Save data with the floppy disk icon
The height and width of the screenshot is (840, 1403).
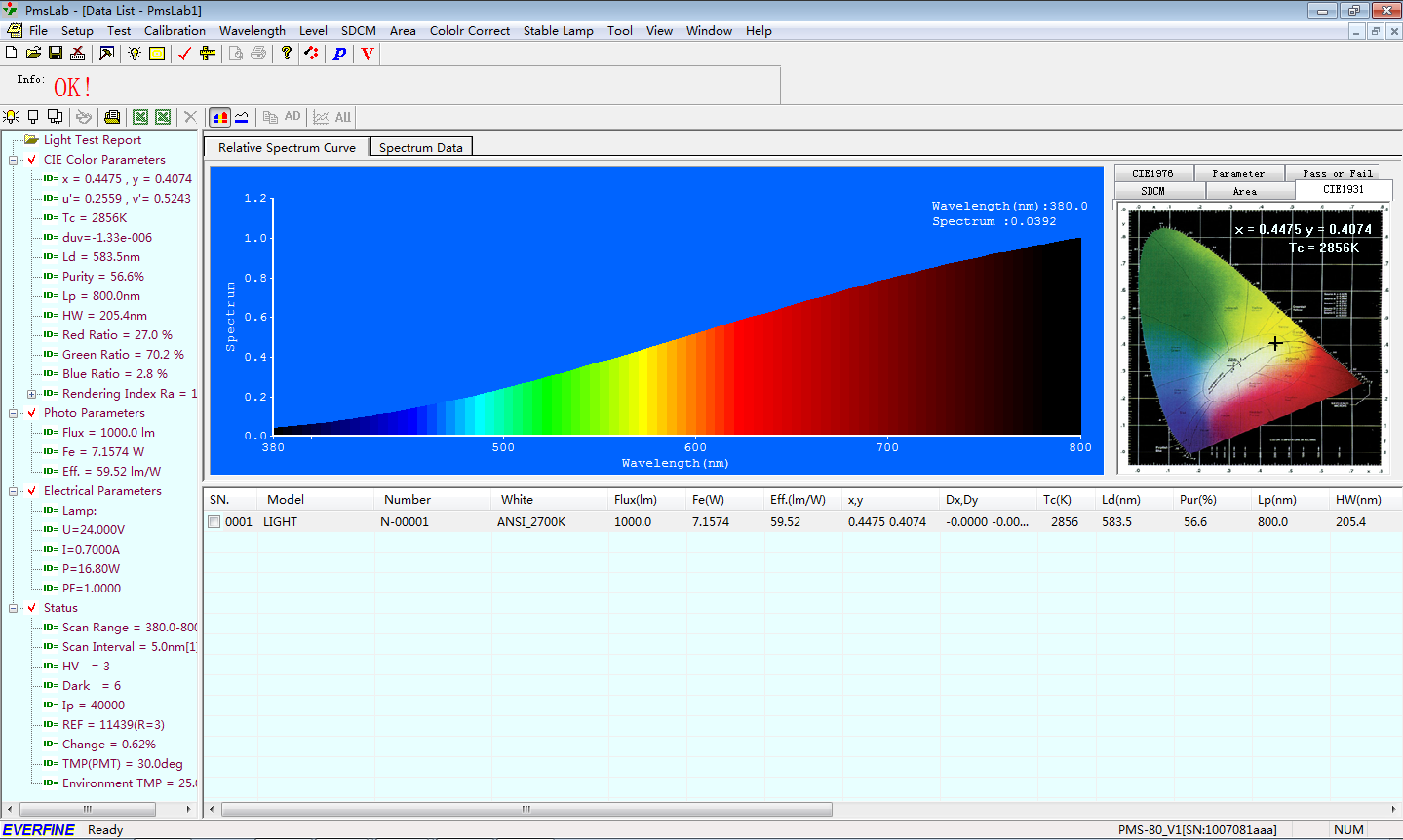[56, 53]
